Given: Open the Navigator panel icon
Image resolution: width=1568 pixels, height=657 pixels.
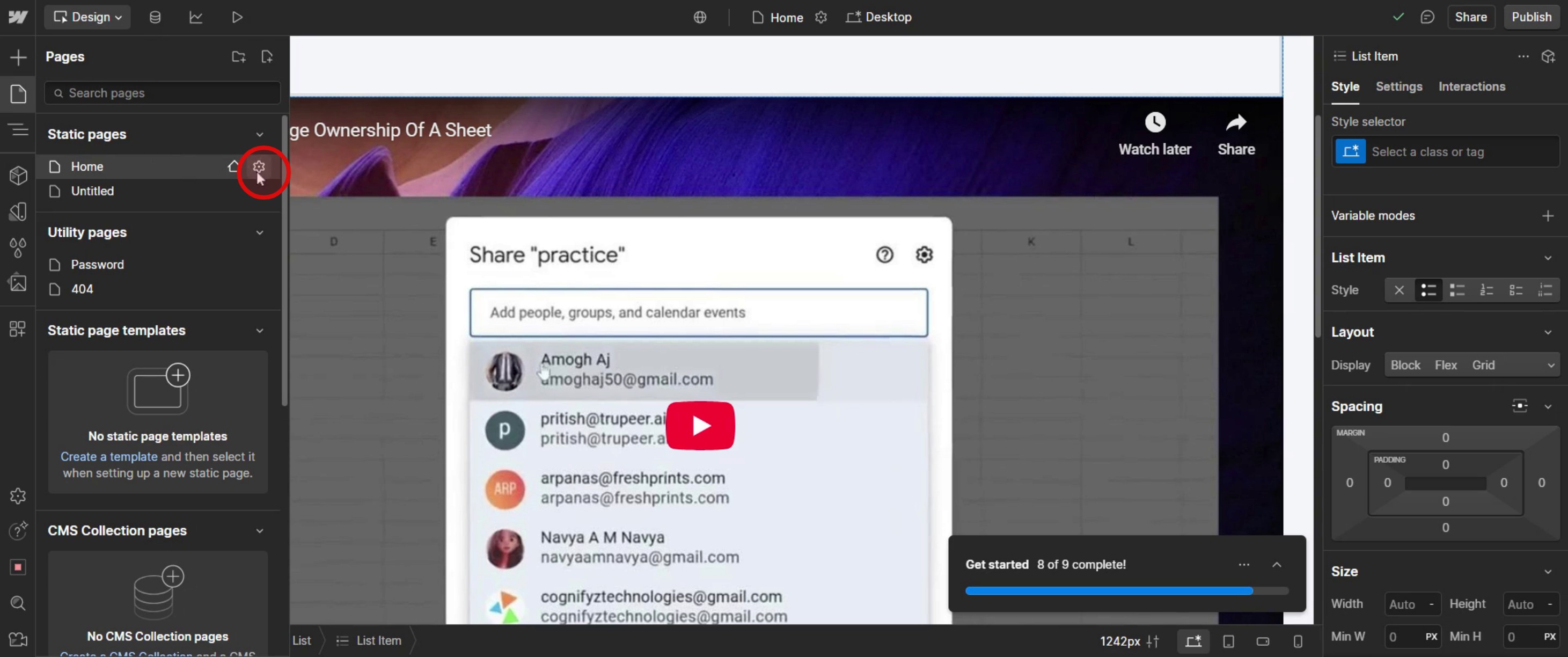Looking at the screenshot, I should [18, 130].
